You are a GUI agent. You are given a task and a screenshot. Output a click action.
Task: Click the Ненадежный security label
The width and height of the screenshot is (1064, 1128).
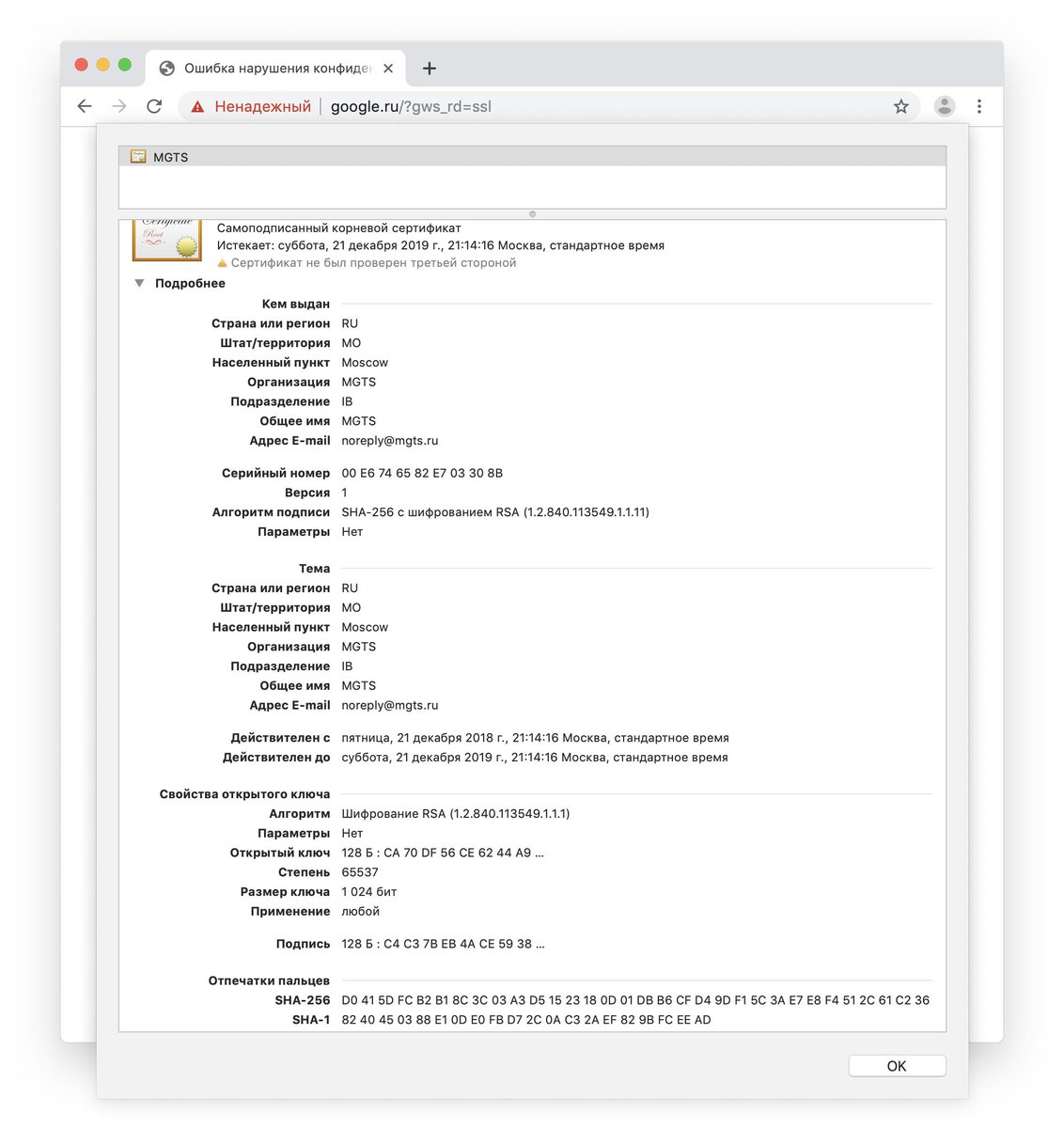(x=262, y=107)
